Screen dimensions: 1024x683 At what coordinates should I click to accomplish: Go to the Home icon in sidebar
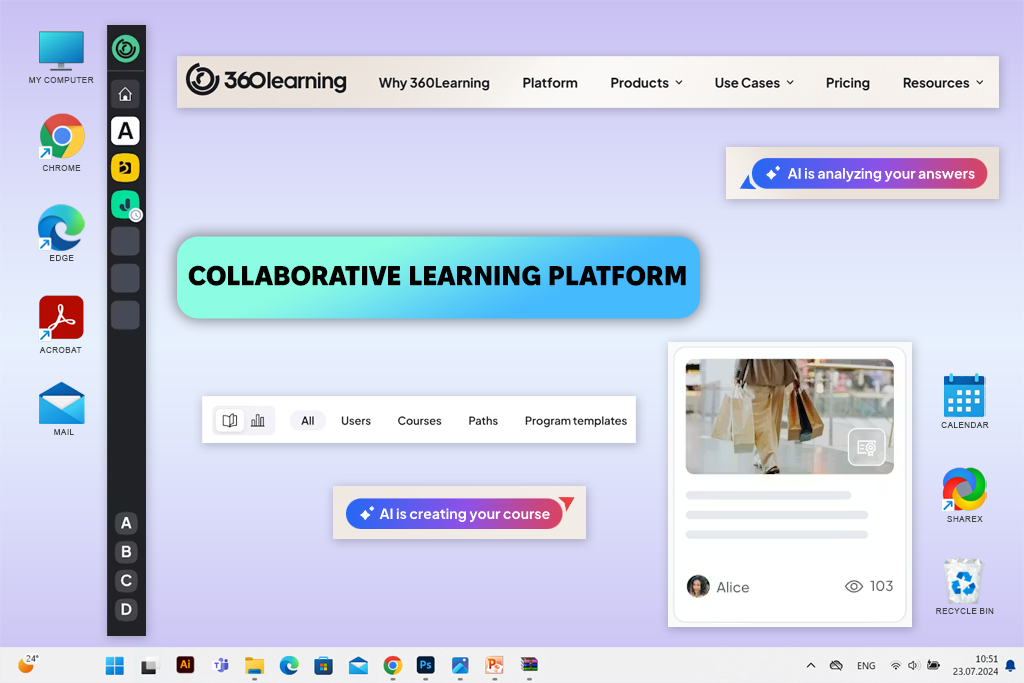click(x=125, y=94)
